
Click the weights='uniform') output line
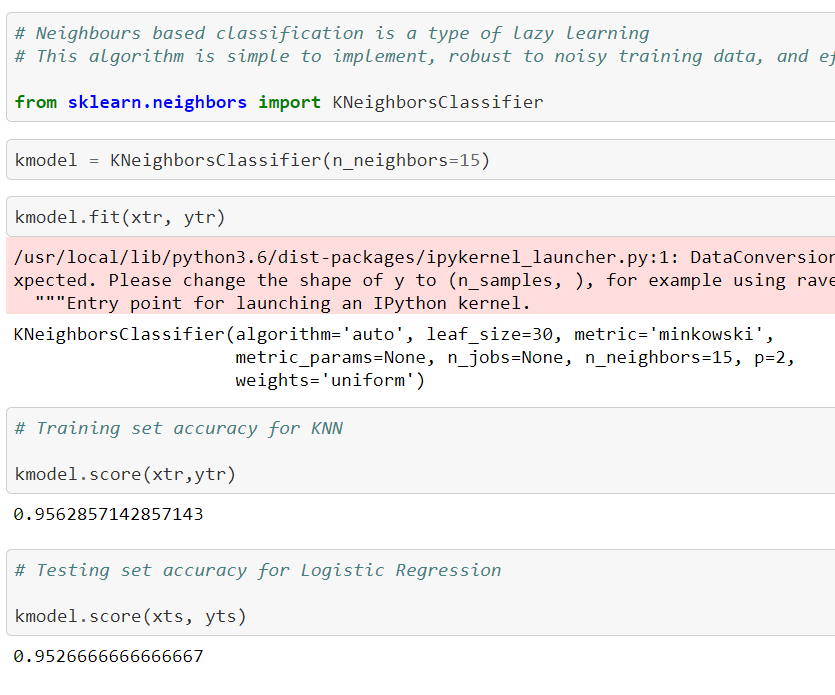330,380
